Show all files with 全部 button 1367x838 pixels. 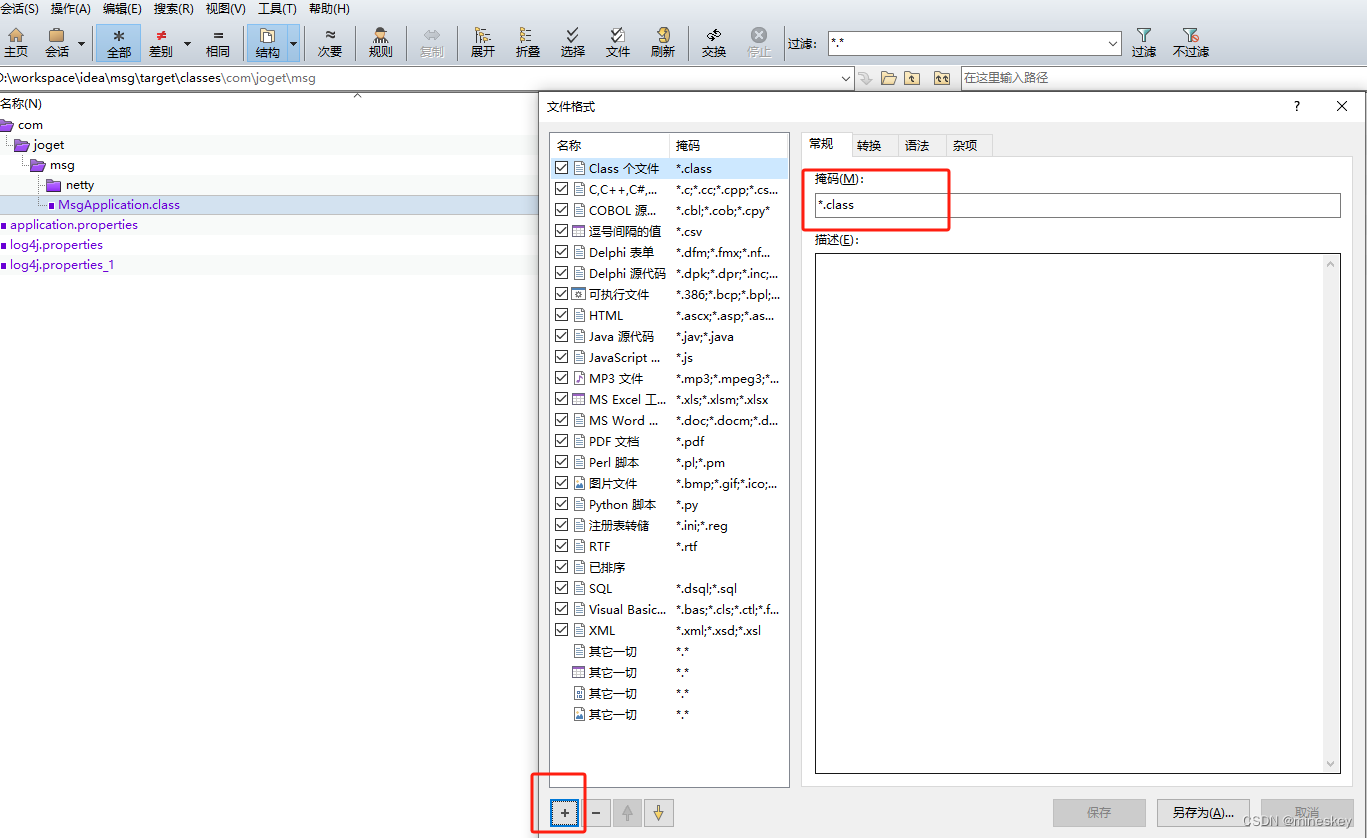(119, 43)
